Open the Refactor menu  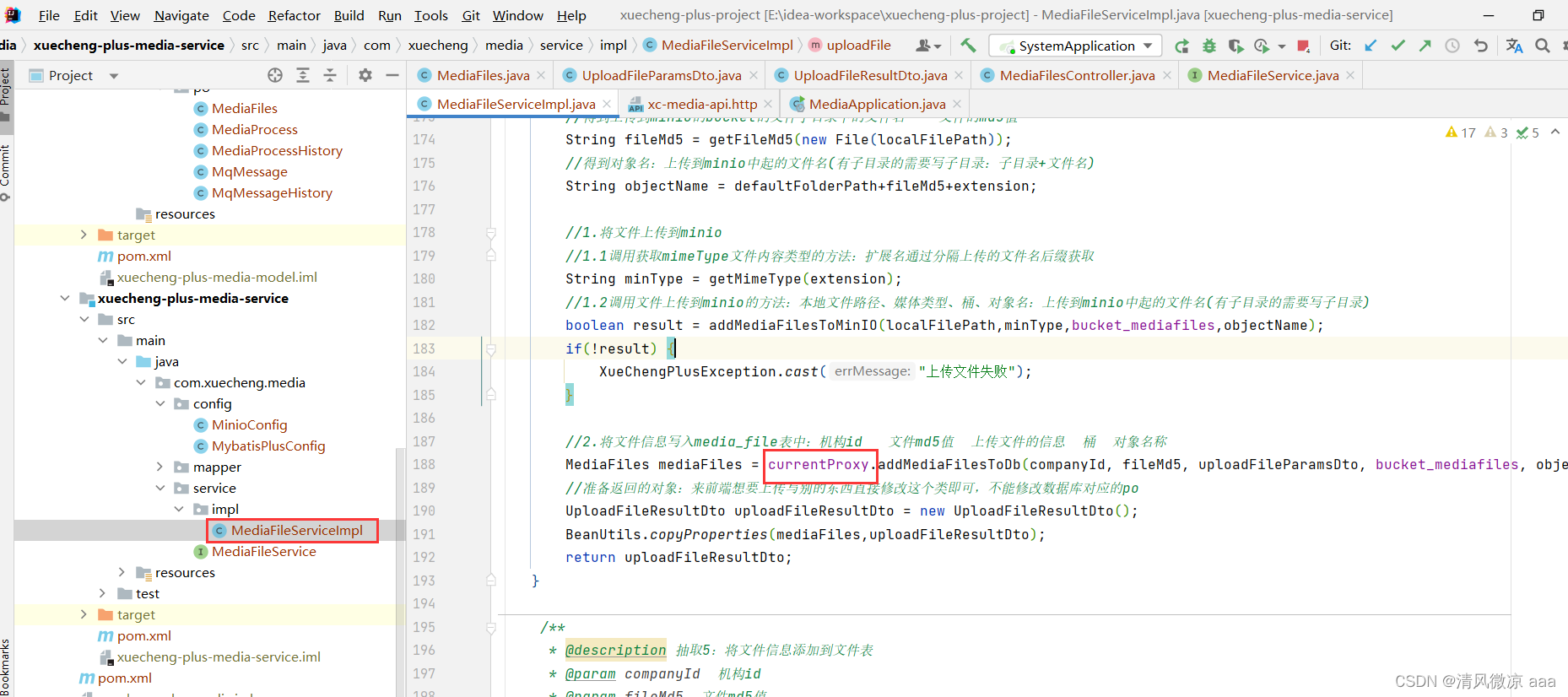pyautogui.click(x=295, y=15)
